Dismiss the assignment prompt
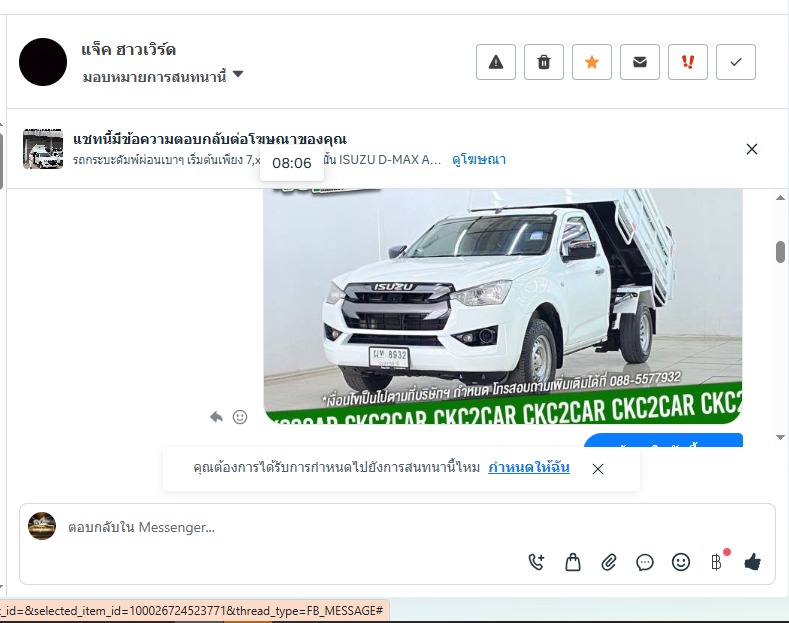This screenshot has height=623, width=789. 598,469
